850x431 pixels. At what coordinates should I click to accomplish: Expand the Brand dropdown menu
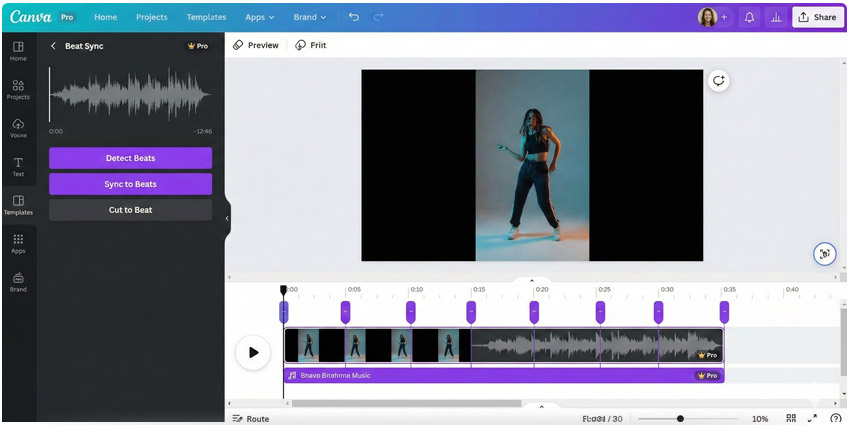tap(307, 17)
